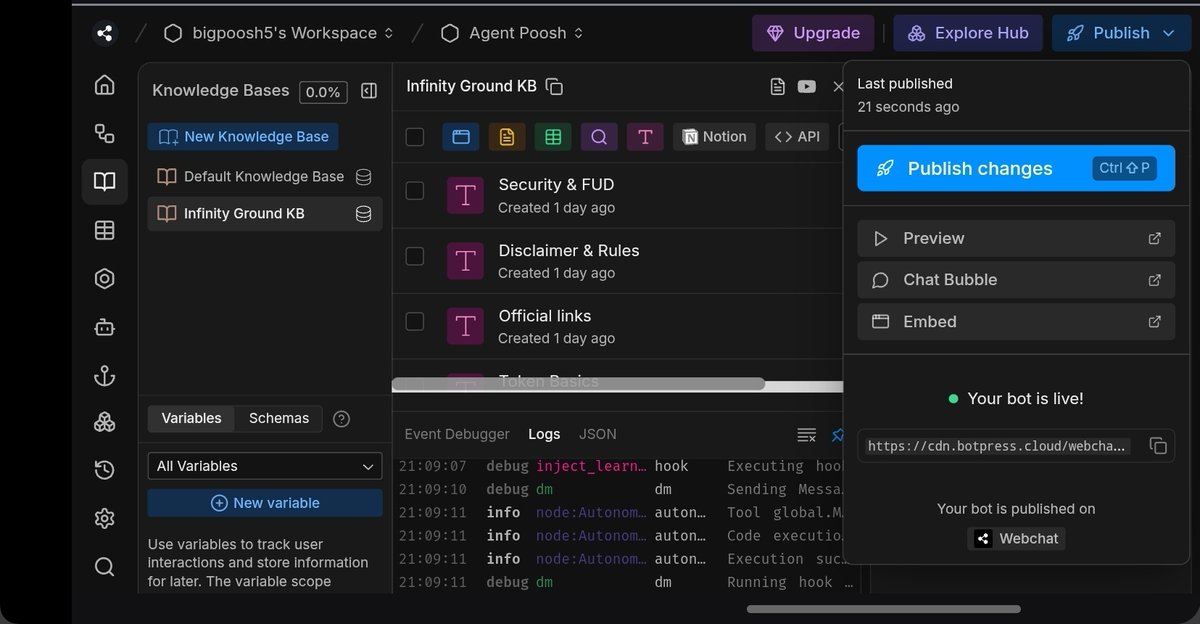1200x624 pixels.
Task: Add a table source with green icon
Action: [x=553, y=137]
